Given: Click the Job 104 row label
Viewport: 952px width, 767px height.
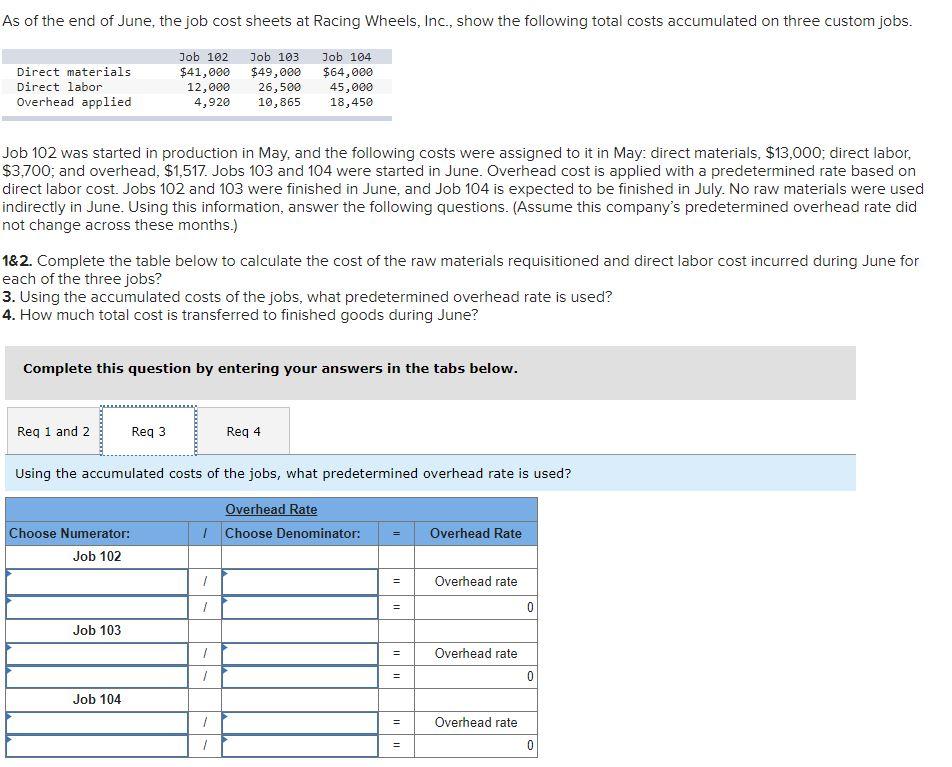Looking at the screenshot, I should tap(95, 699).
